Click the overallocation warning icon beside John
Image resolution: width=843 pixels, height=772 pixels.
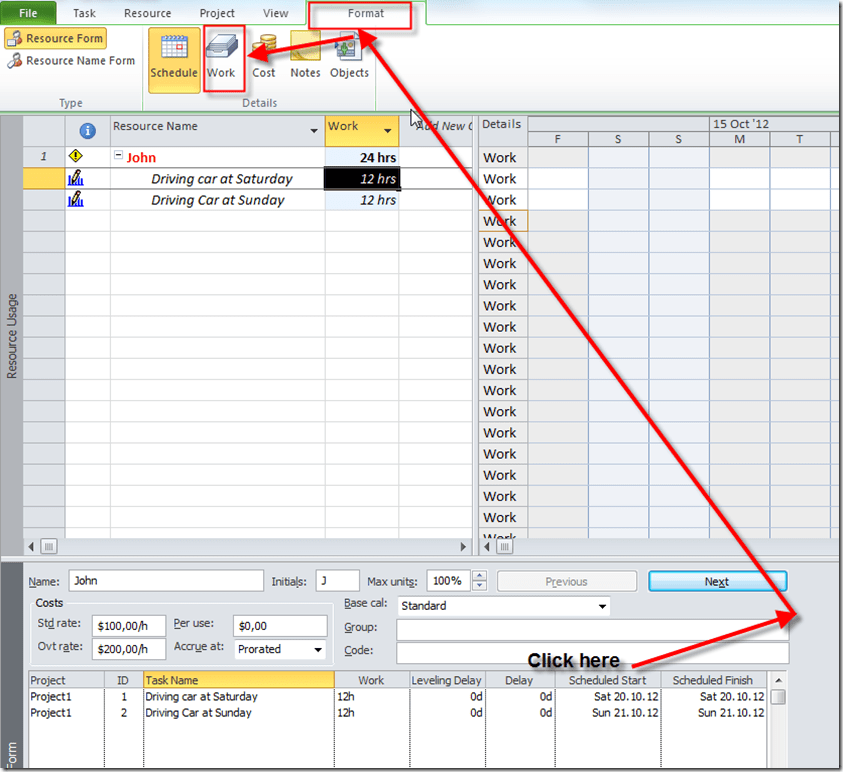click(75, 157)
